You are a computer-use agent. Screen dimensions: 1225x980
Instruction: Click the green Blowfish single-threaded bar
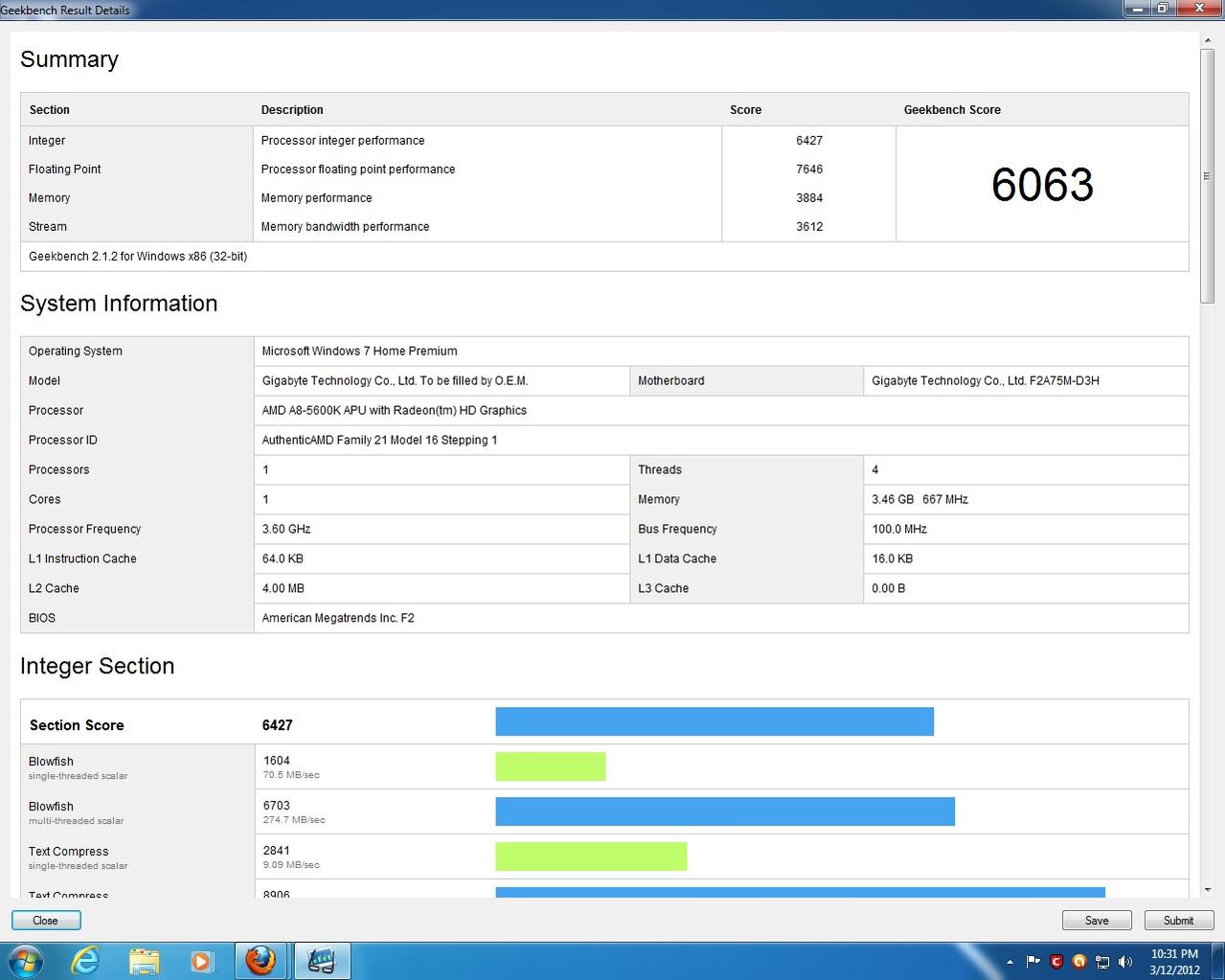tap(551, 766)
